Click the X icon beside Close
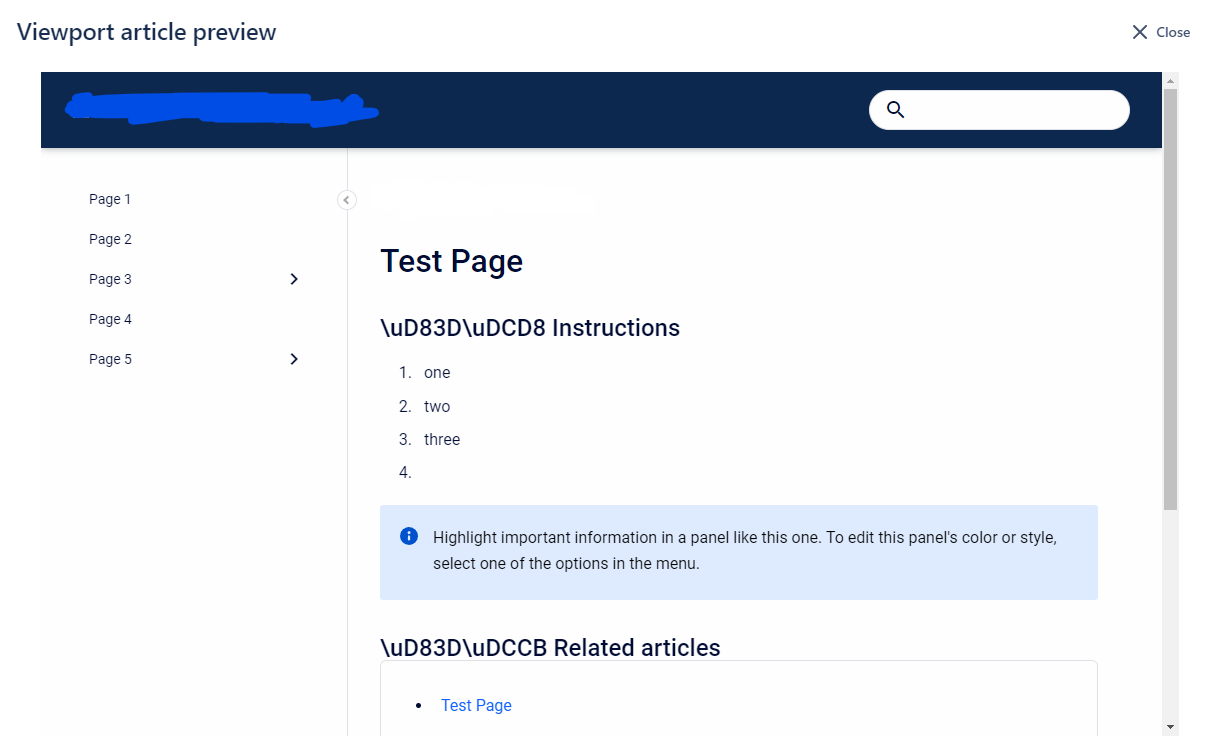This screenshot has height=737, width=1210. [1138, 31]
